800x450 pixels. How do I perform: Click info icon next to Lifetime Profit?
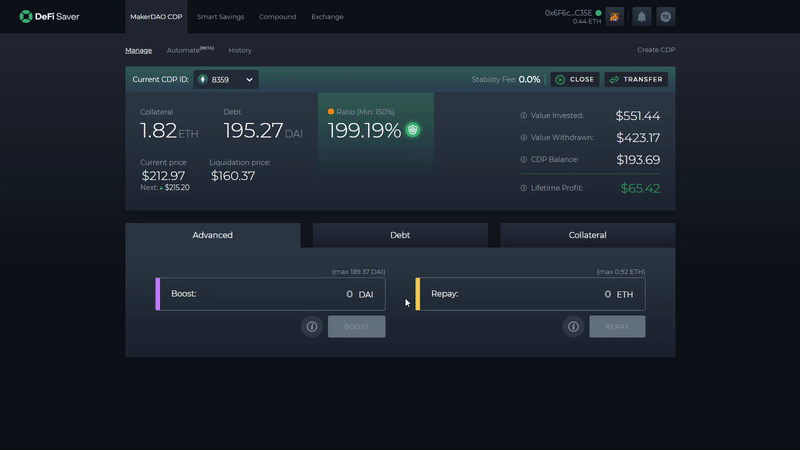coord(523,188)
